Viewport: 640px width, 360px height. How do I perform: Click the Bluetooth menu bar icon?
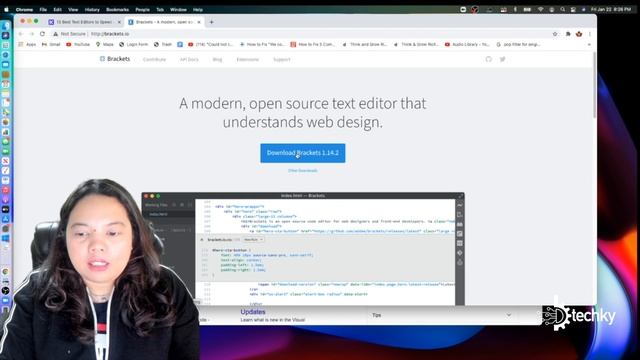pos(515,9)
